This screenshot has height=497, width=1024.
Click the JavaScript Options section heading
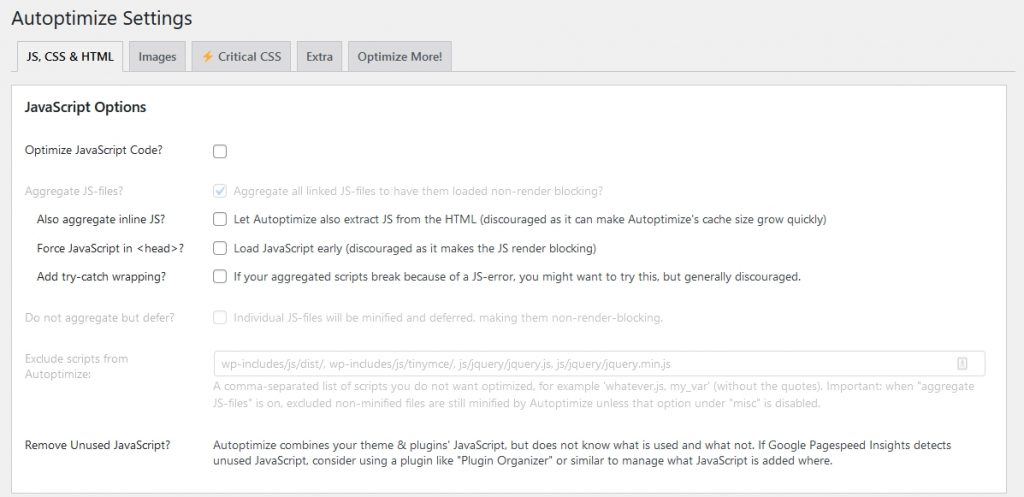[x=85, y=107]
